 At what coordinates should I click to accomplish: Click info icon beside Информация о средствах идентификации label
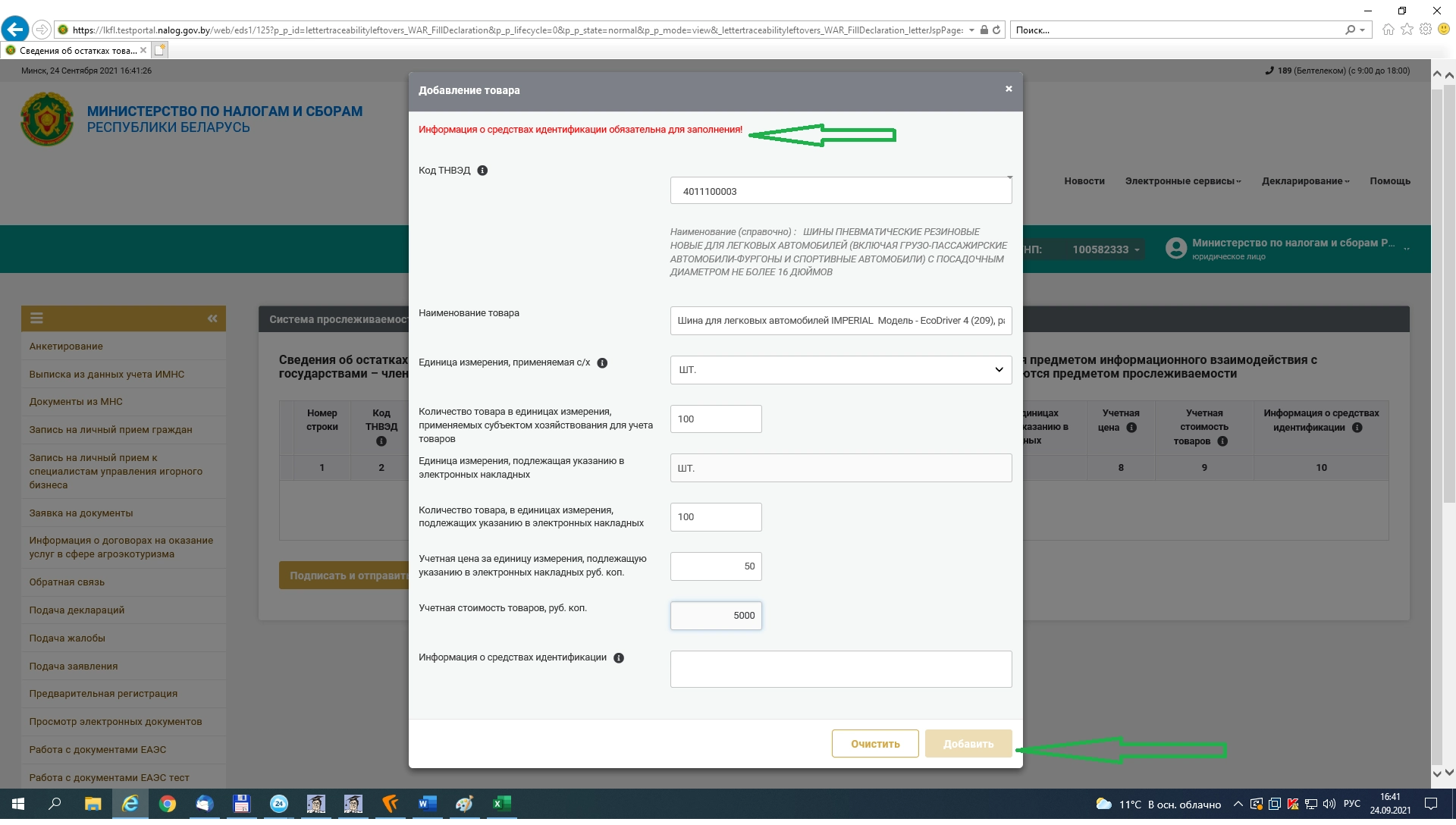tap(619, 658)
